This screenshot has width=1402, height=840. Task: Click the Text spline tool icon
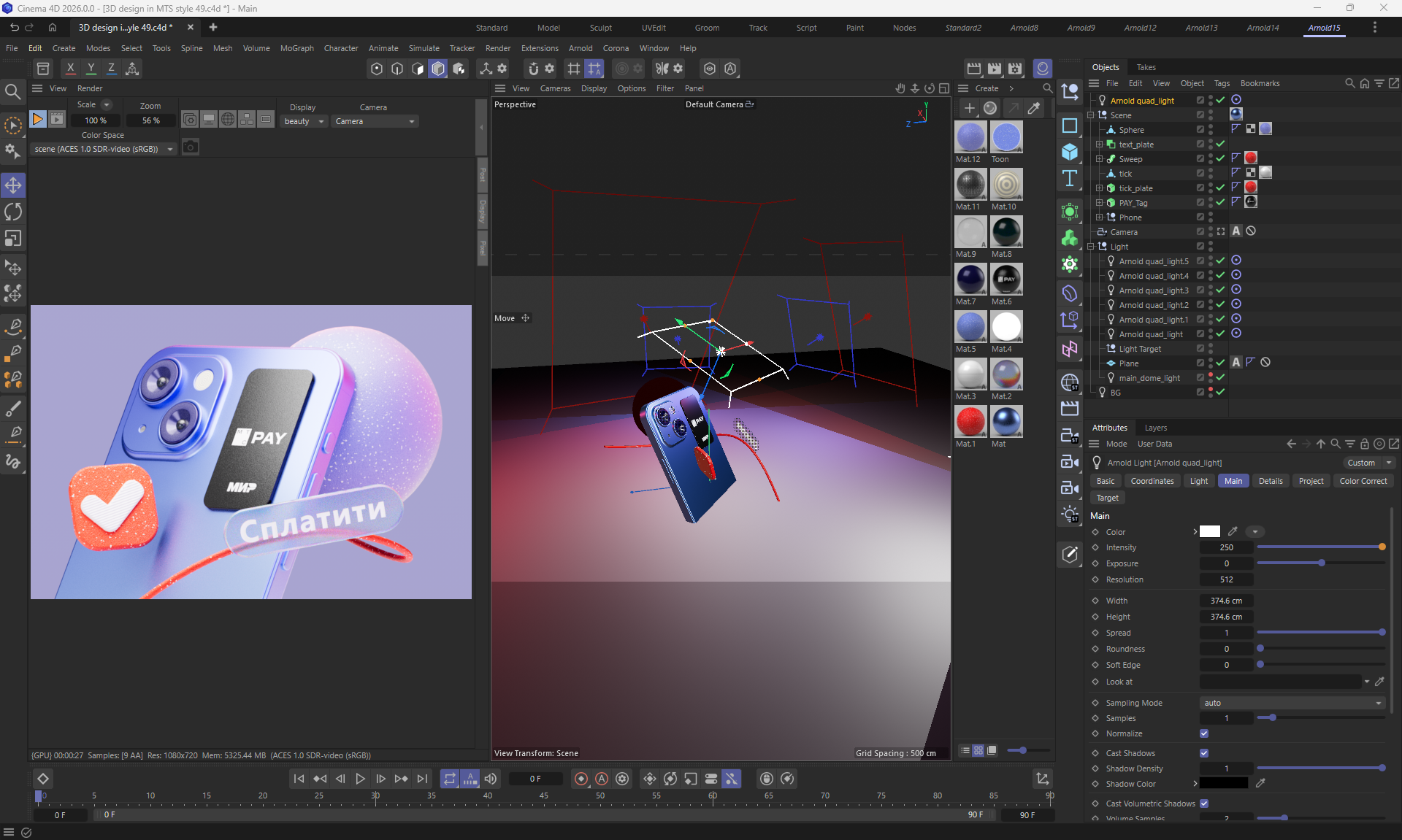[x=1070, y=179]
